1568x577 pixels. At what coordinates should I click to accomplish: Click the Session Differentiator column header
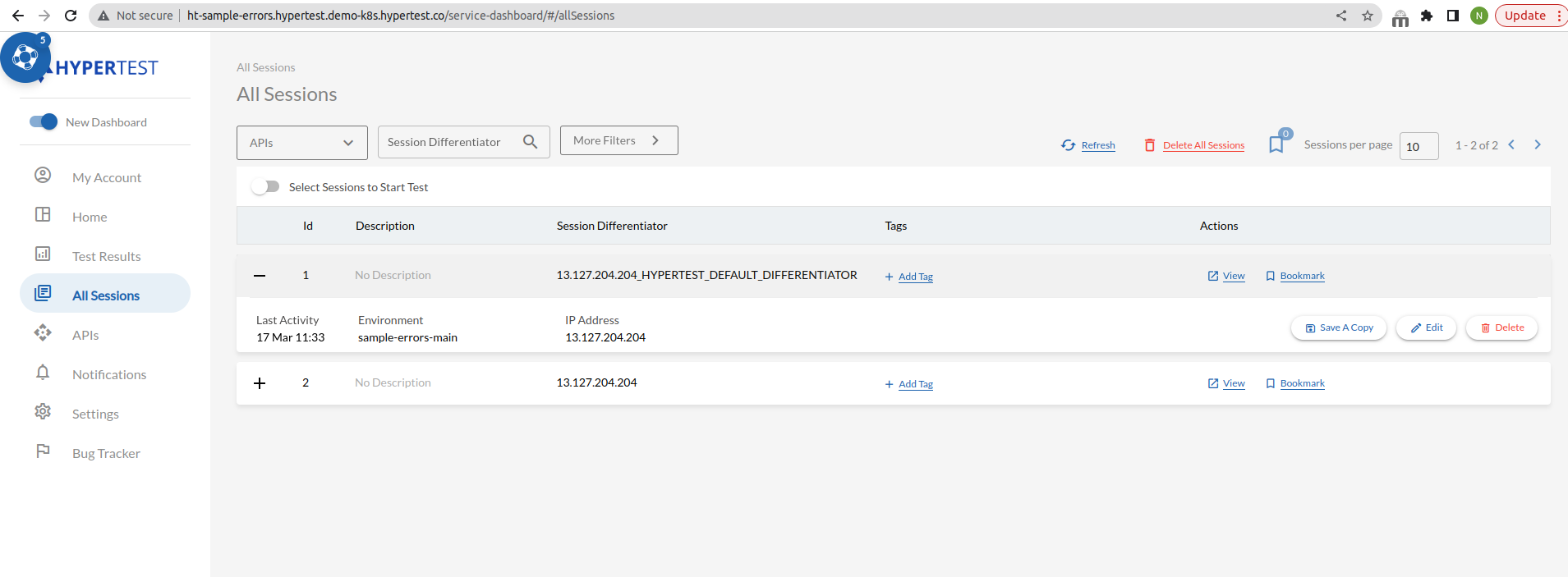[612, 226]
